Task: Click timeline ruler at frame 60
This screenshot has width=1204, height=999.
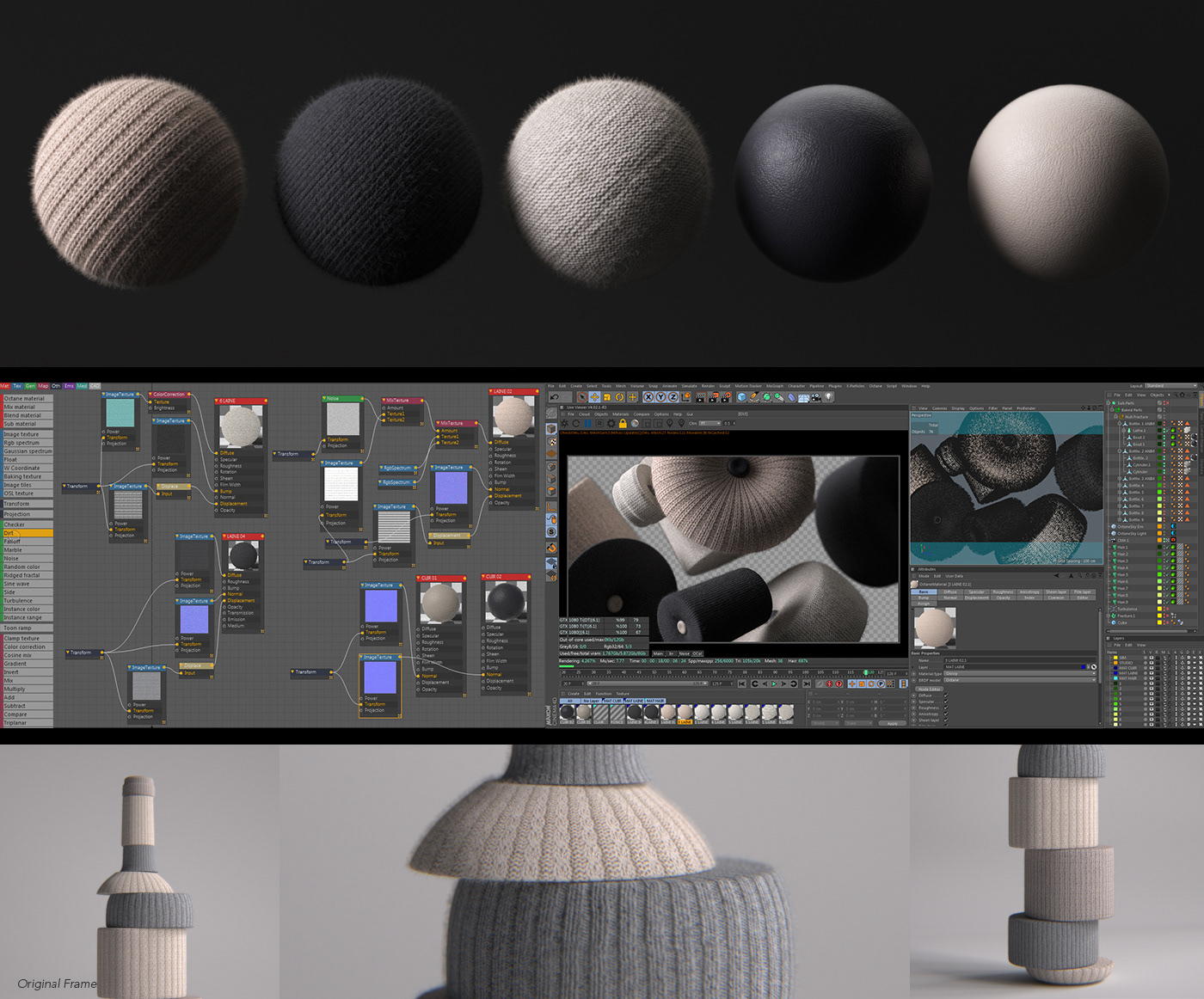Action: coord(685,672)
